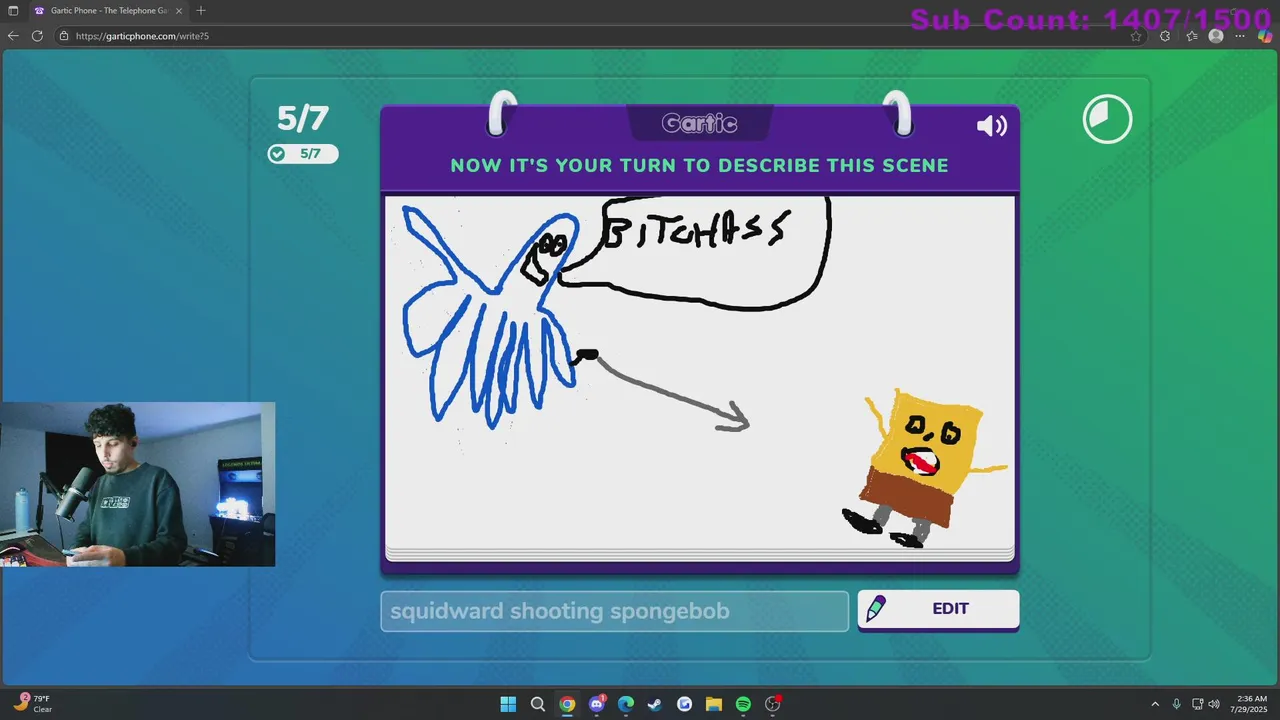
Task: Go back with browser back arrow
Action: click(13, 36)
